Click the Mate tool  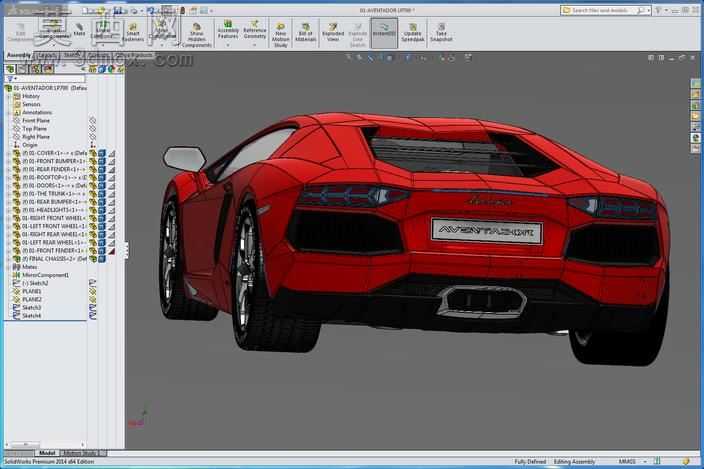tap(79, 30)
